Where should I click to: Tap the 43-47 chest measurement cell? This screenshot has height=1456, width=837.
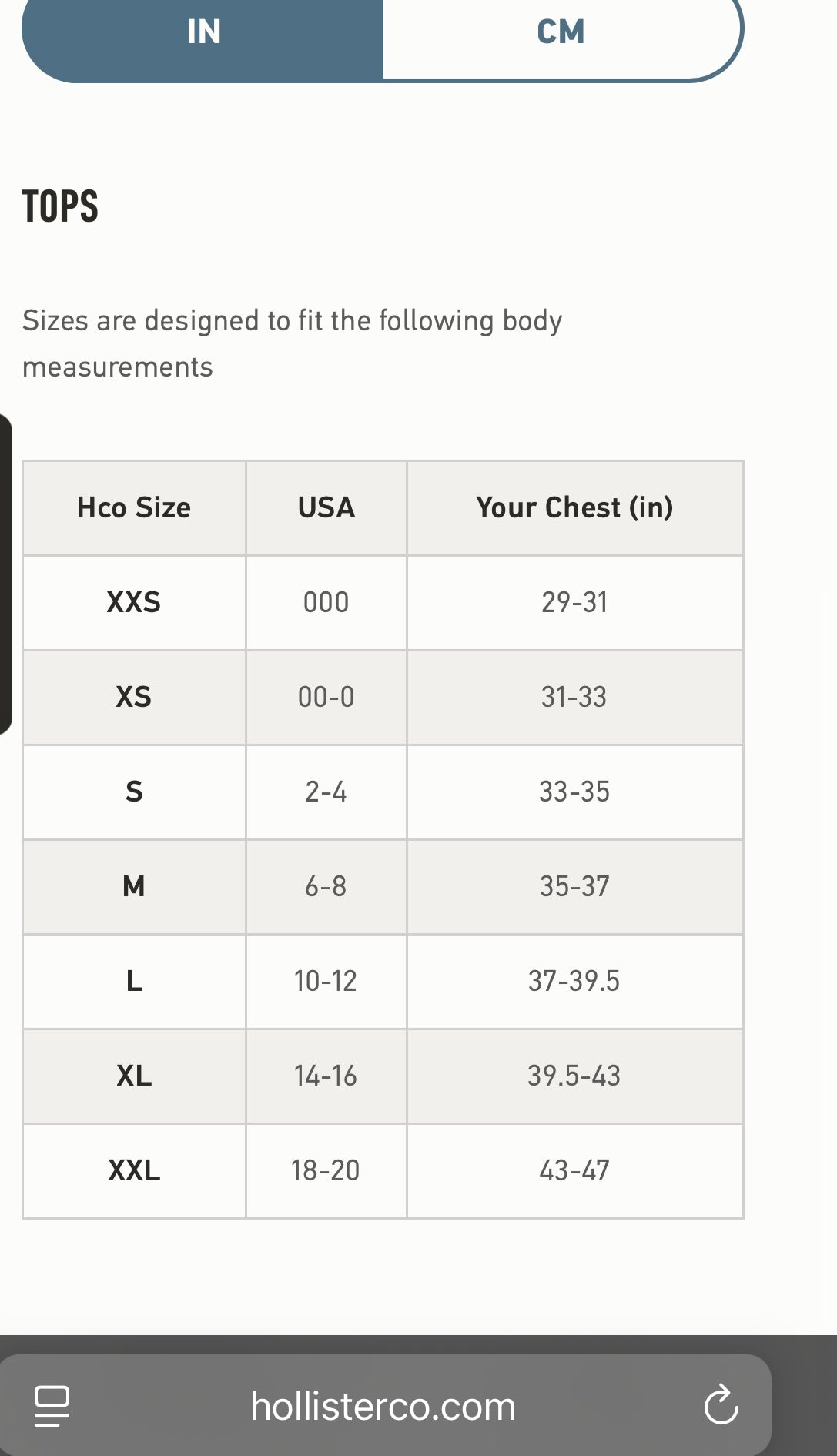pos(574,1170)
